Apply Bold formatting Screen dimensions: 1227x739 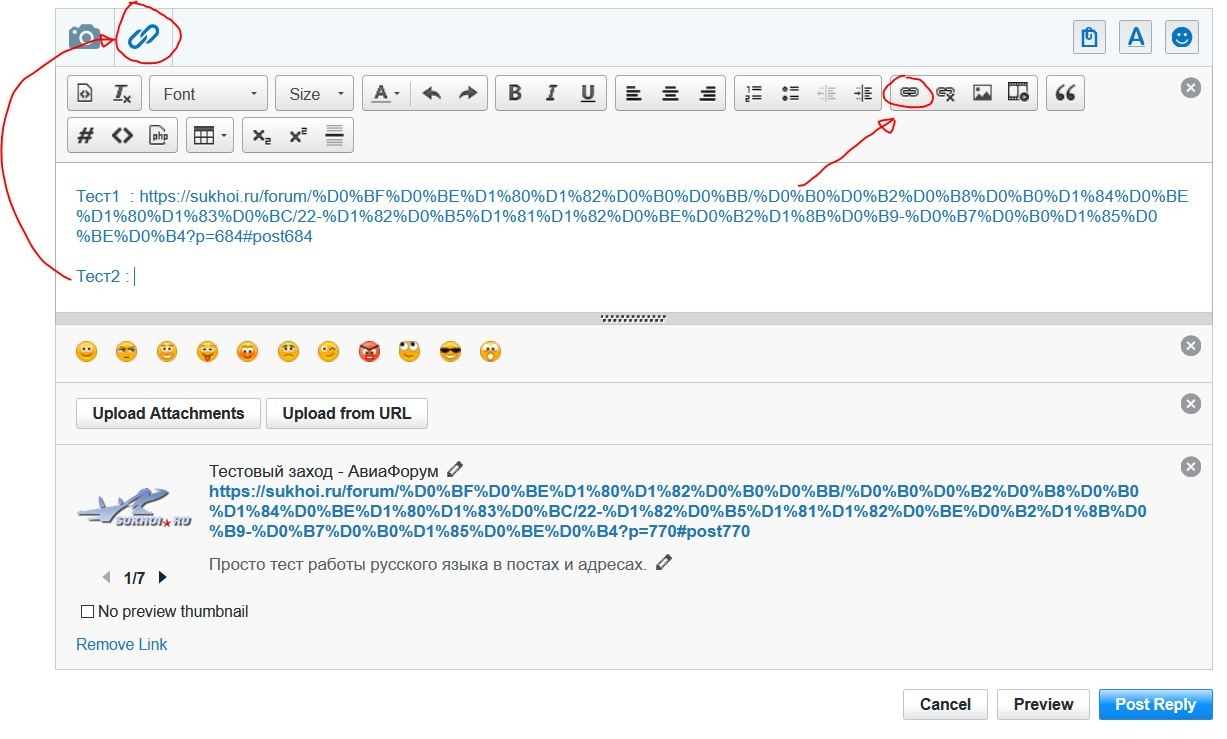pyautogui.click(x=515, y=93)
